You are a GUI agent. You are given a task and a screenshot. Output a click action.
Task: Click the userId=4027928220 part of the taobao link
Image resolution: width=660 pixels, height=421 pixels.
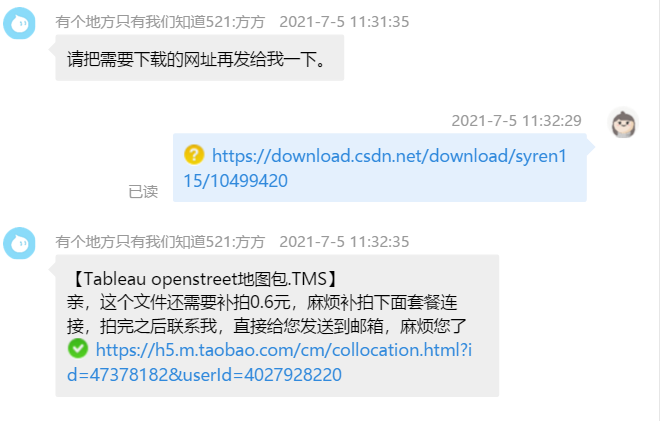click(262, 375)
